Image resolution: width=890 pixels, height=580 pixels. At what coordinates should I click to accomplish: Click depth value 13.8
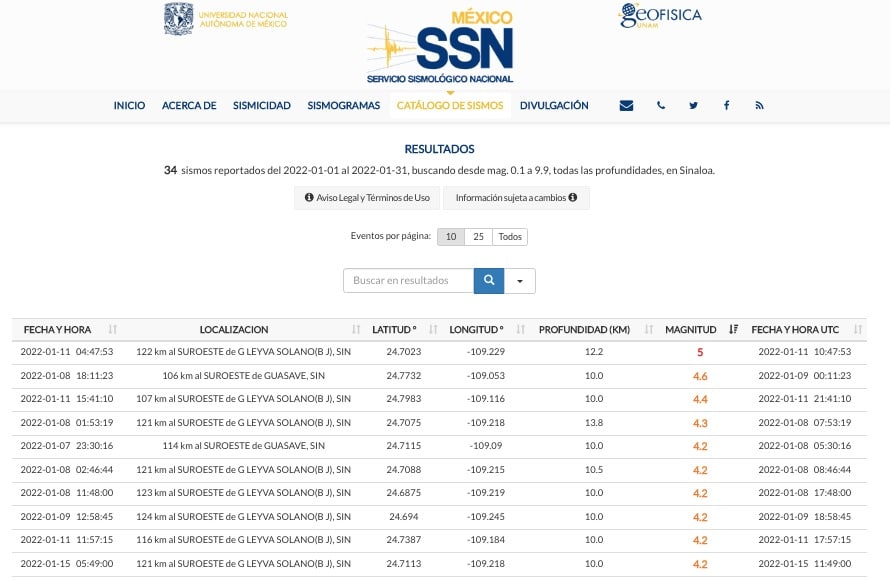click(x=594, y=423)
